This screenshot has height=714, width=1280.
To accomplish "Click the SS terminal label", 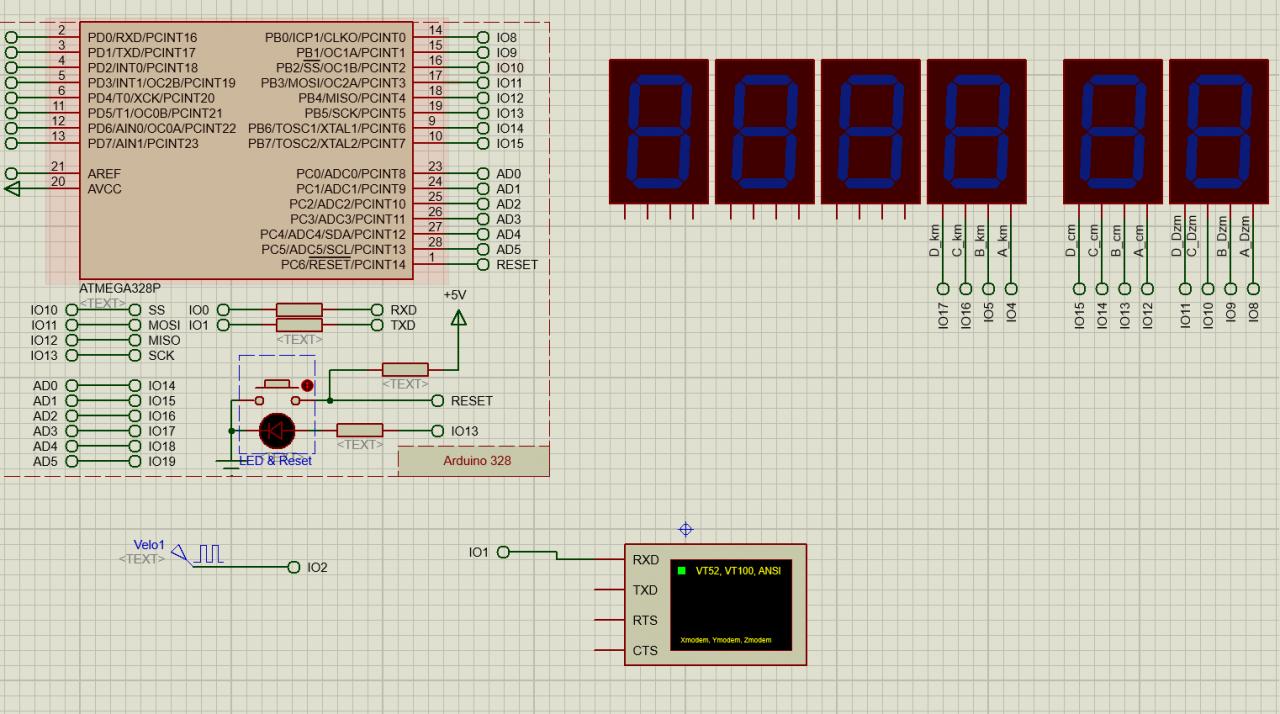I will 157,310.
